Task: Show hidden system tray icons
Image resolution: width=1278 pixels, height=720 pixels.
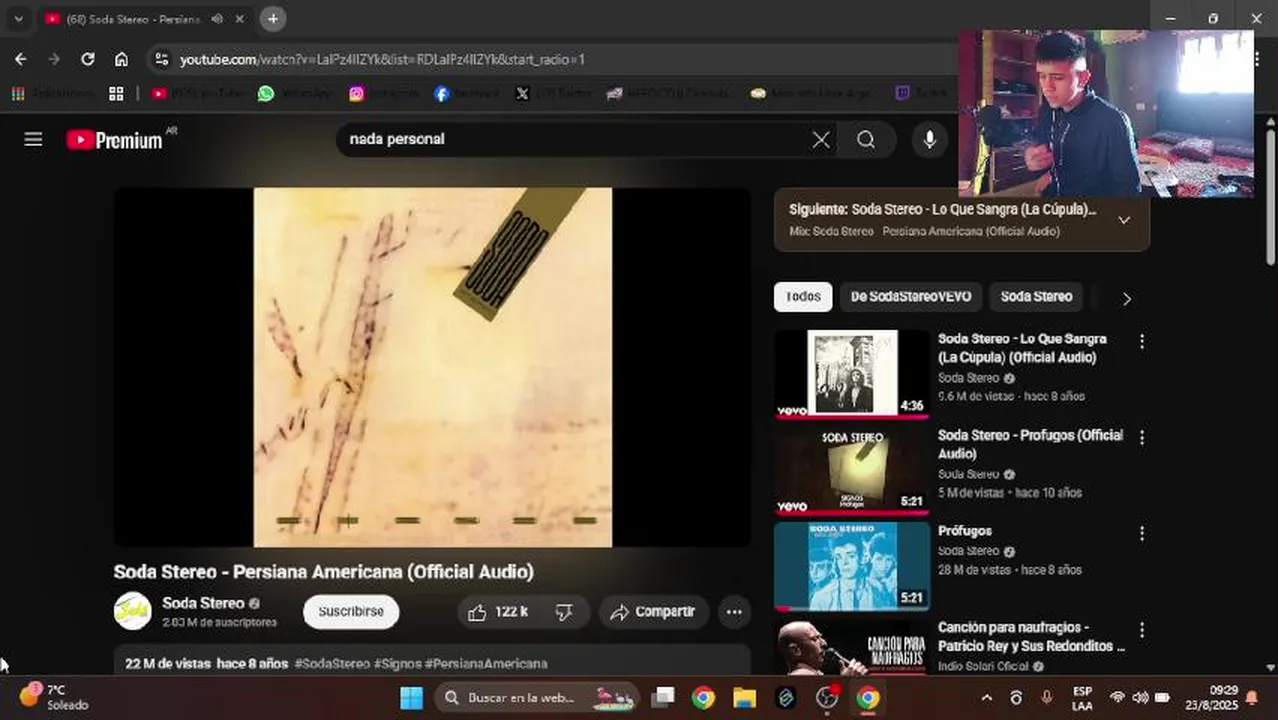Action: pyautogui.click(x=987, y=698)
